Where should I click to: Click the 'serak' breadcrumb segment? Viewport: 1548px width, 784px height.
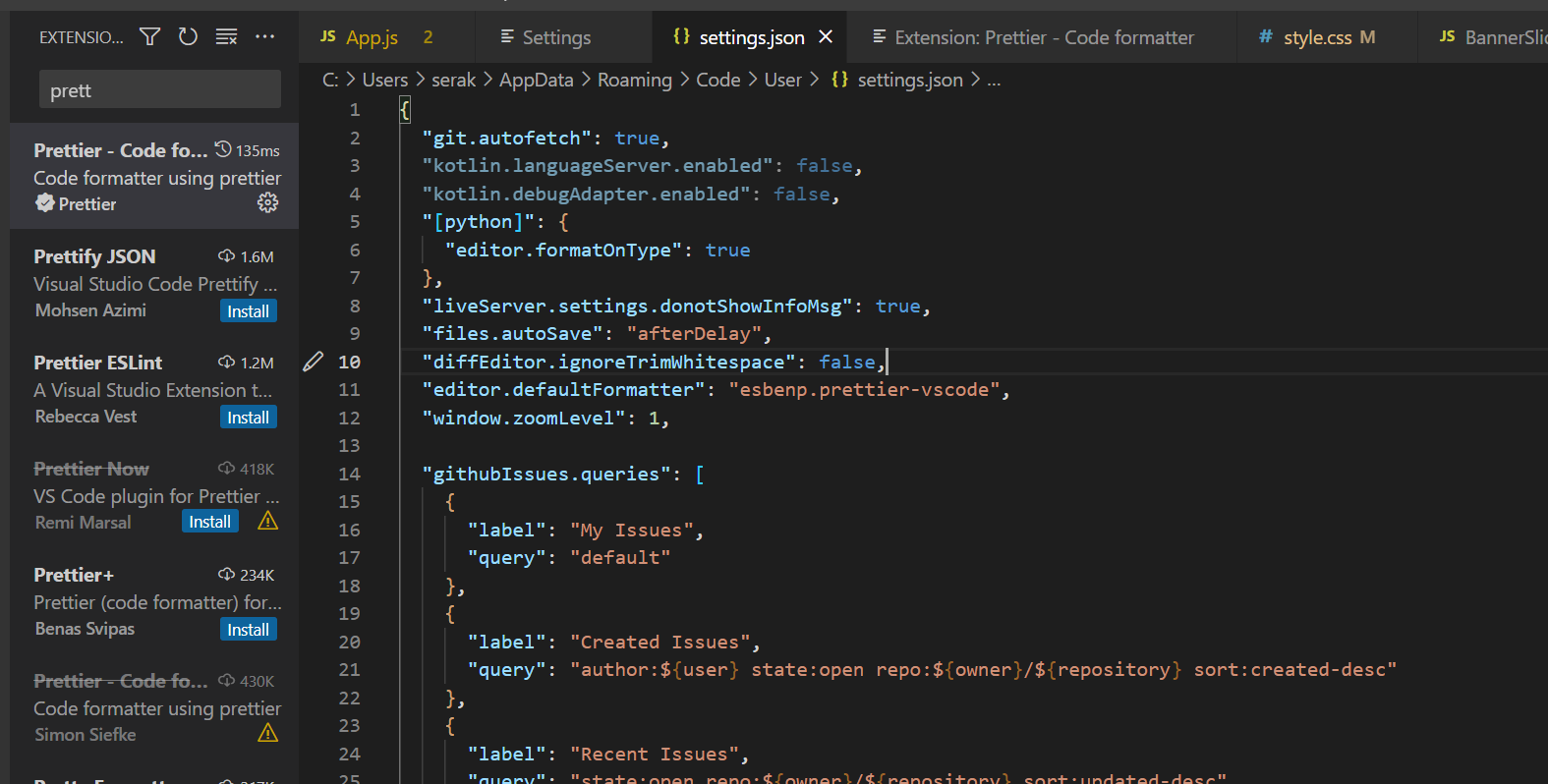coord(453,80)
